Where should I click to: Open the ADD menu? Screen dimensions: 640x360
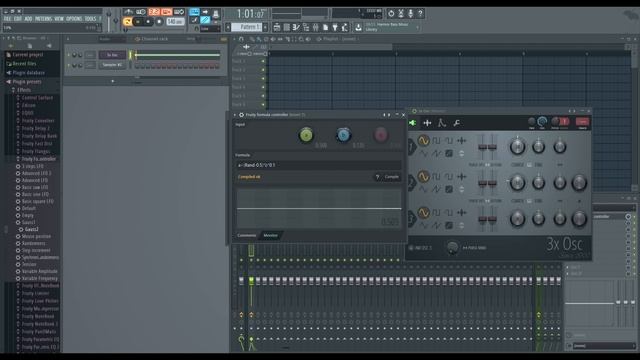pyautogui.click(x=28, y=19)
